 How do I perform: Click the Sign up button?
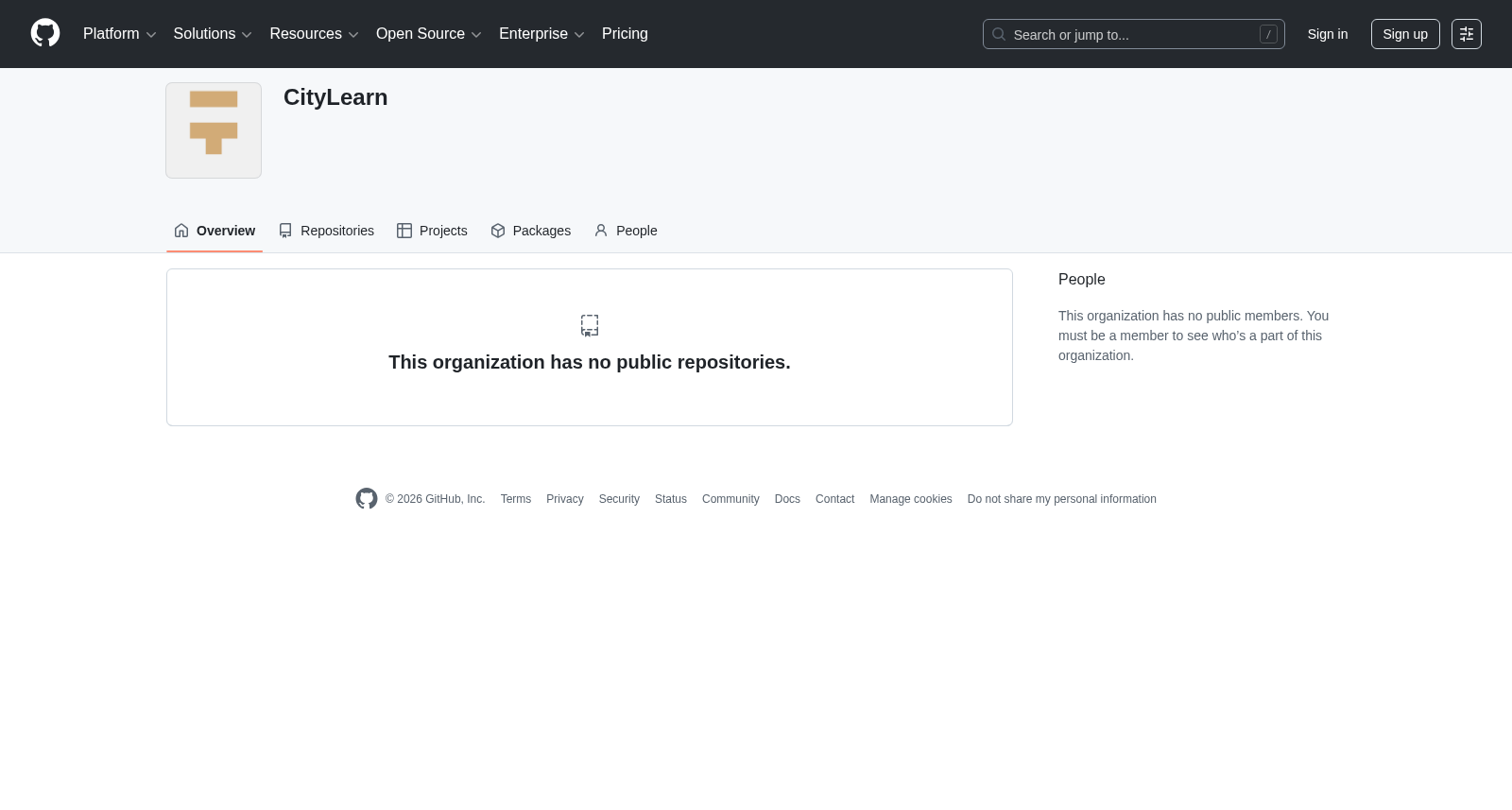point(1405,34)
